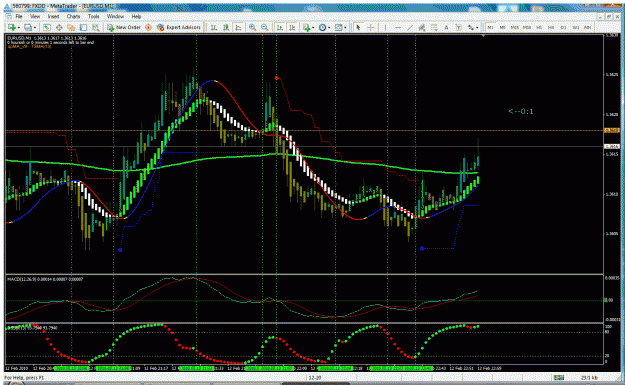Expand the Profiles dropdown arrow

tap(35, 28)
